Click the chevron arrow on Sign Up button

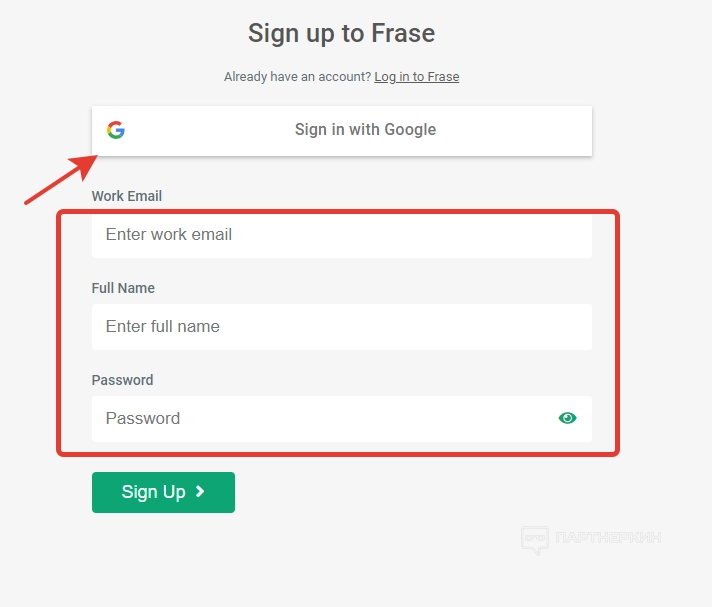201,491
